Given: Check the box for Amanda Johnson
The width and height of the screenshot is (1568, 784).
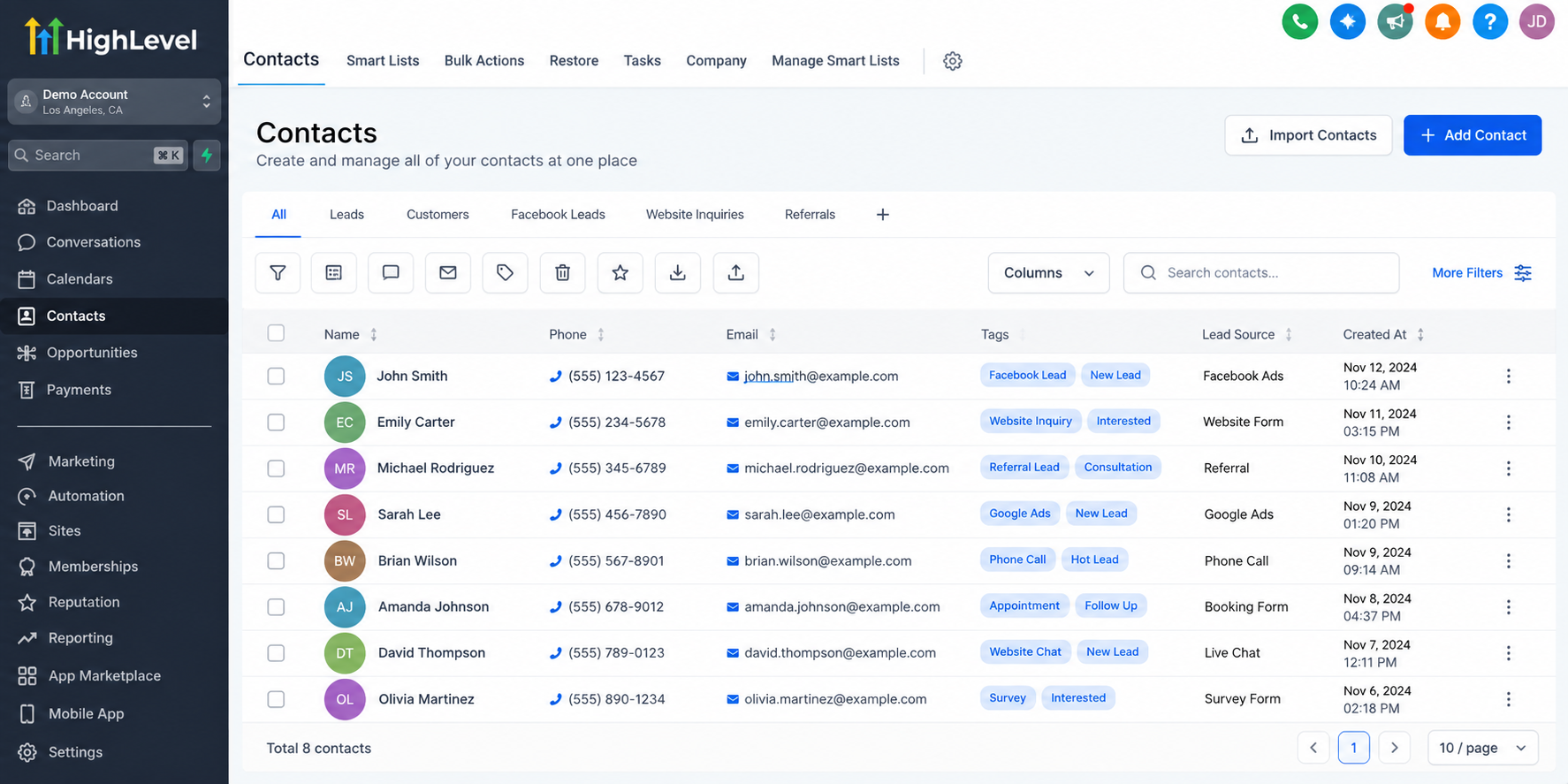Looking at the screenshot, I should [276, 607].
